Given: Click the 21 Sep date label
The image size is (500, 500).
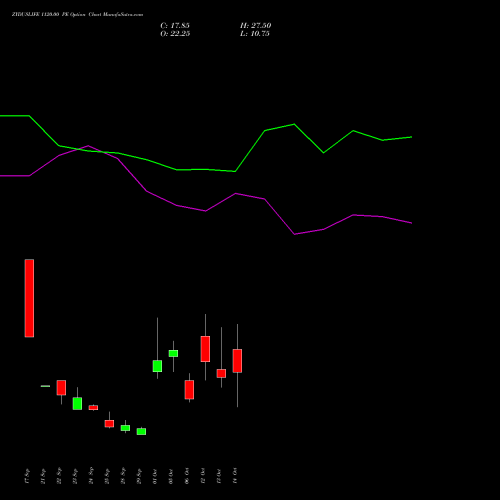Looking at the screenshot, I should tap(43, 476).
